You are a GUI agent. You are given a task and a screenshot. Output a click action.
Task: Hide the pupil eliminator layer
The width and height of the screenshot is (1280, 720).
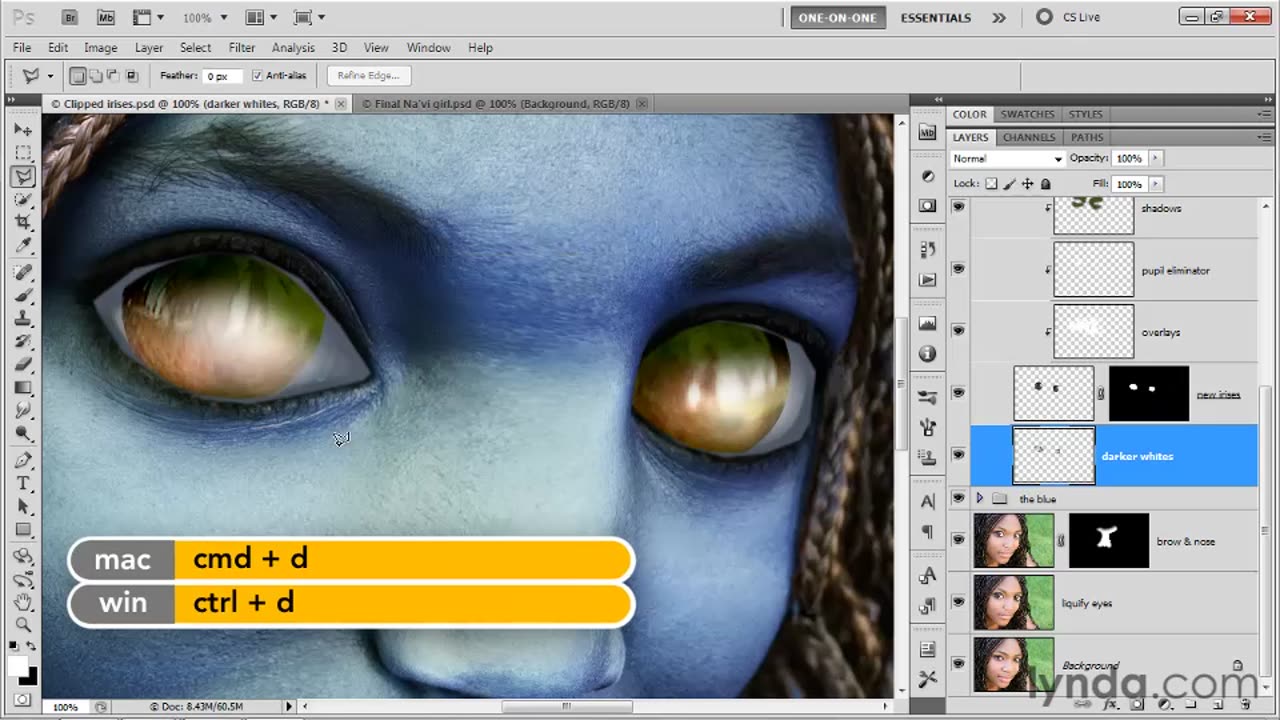(958, 269)
